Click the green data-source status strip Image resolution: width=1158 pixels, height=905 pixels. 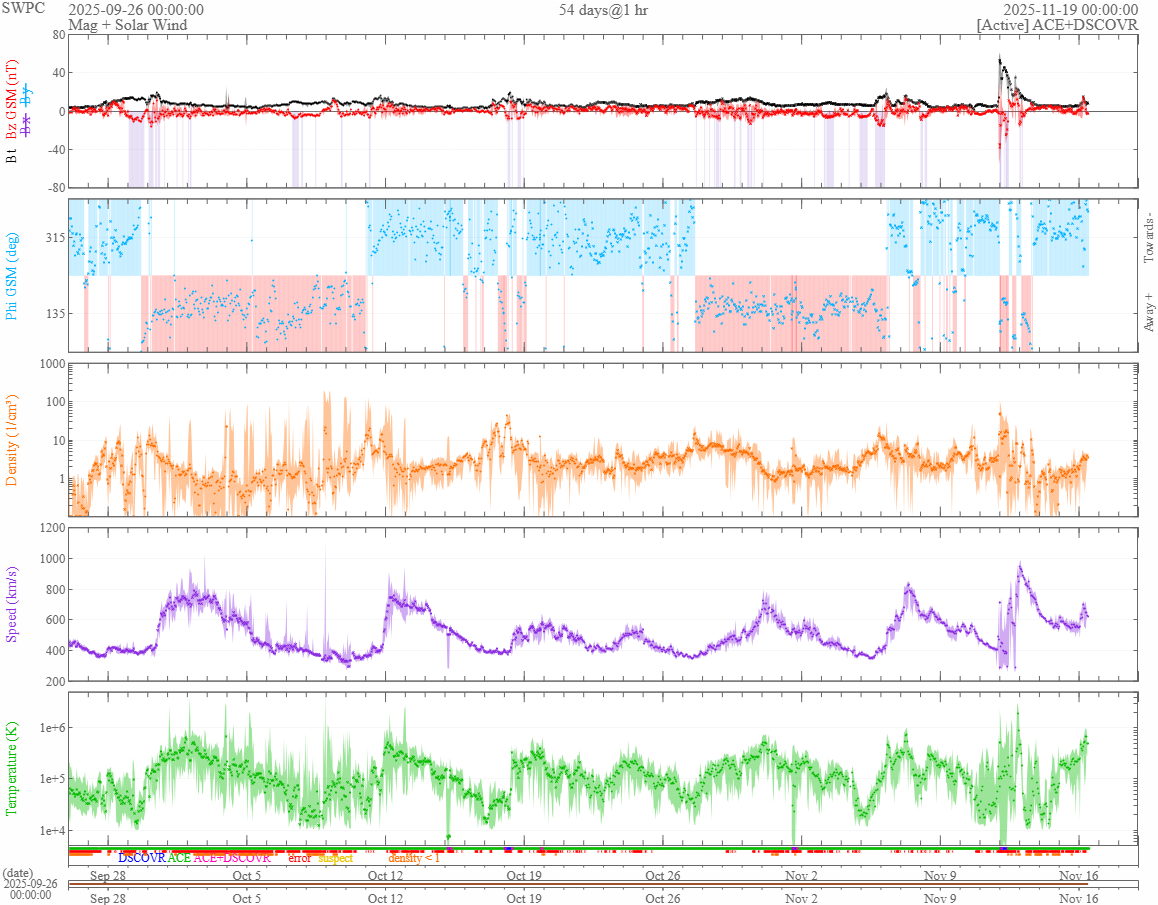coord(578,849)
